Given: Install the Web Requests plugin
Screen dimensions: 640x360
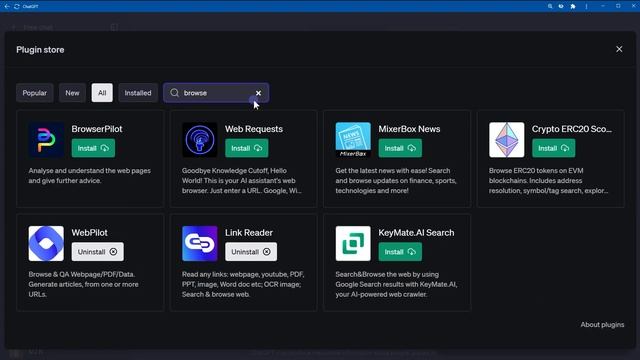Looking at the screenshot, I should (247, 148).
